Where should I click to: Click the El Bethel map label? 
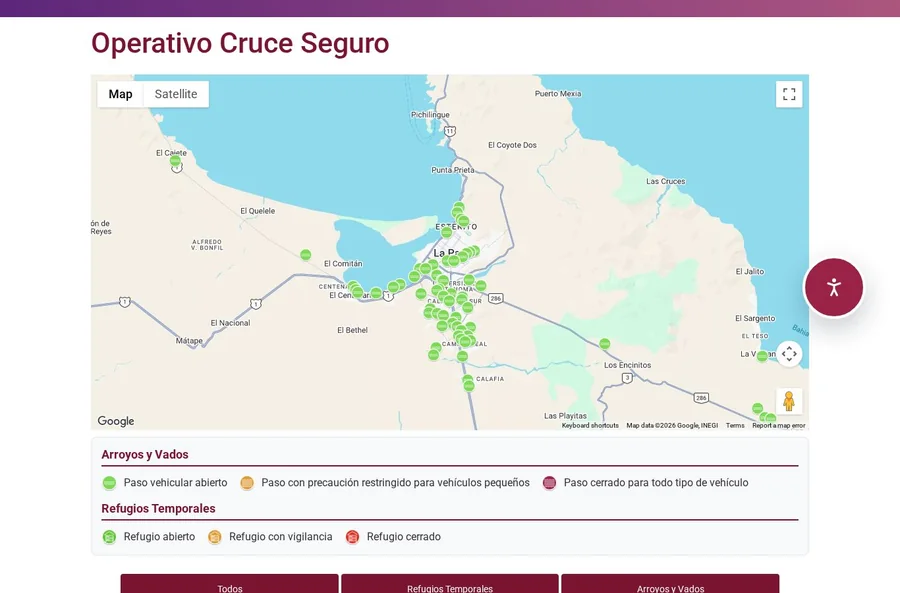tap(352, 330)
